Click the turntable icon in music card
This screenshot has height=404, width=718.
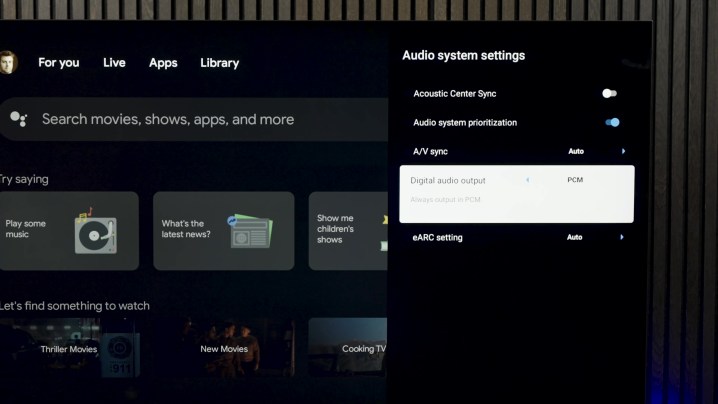pos(96,232)
